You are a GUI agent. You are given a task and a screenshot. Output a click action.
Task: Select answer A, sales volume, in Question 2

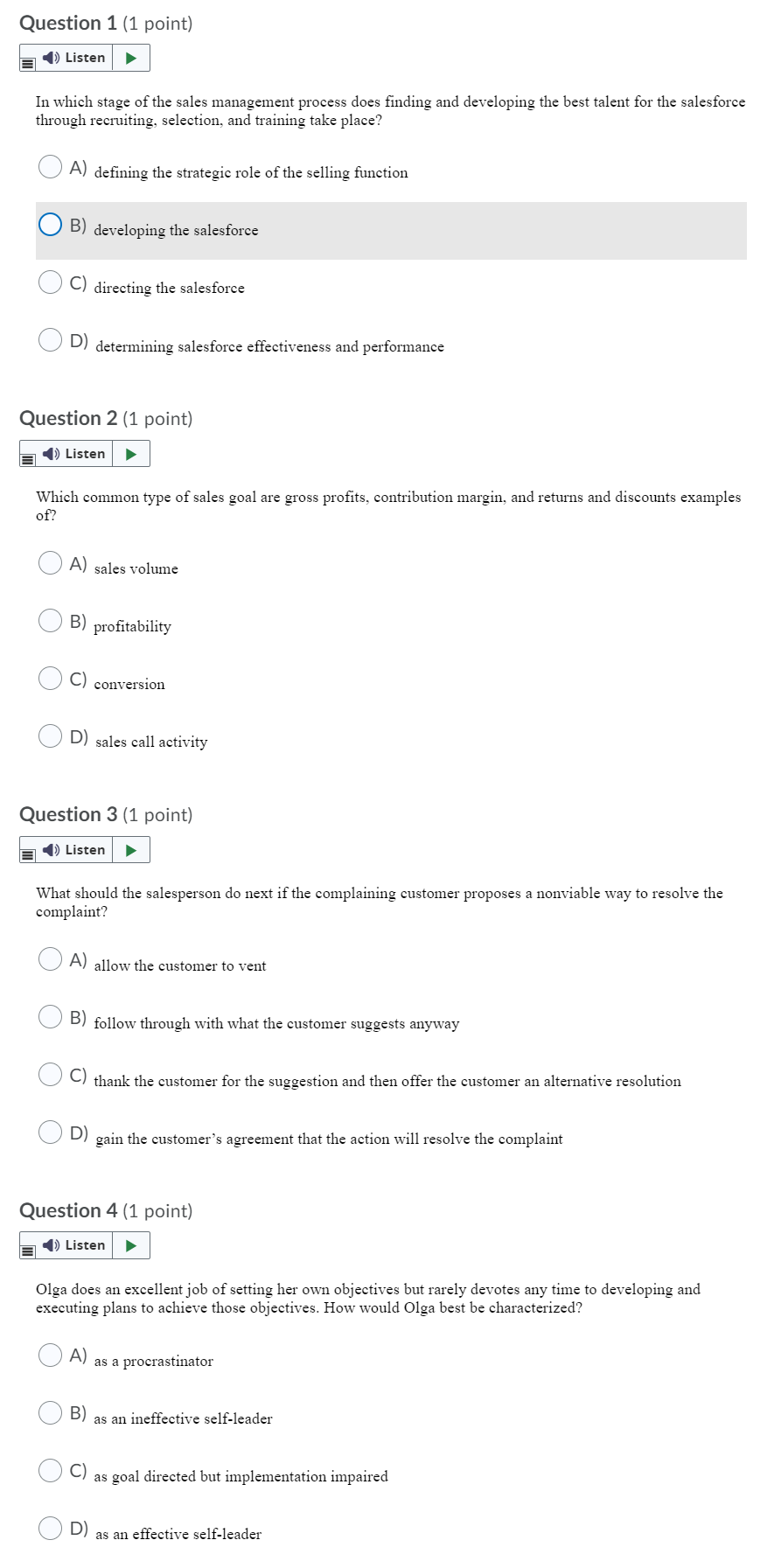tap(50, 562)
